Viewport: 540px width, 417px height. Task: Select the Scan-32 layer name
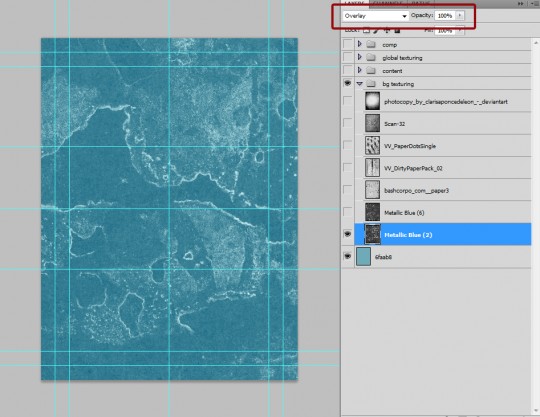394,124
